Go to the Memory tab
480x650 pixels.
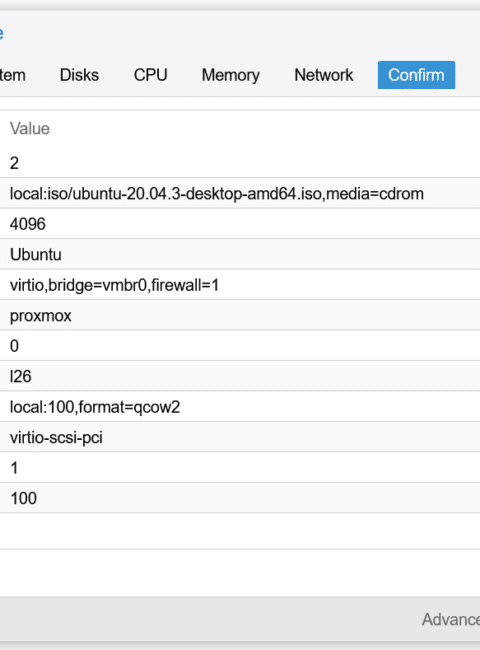230,75
